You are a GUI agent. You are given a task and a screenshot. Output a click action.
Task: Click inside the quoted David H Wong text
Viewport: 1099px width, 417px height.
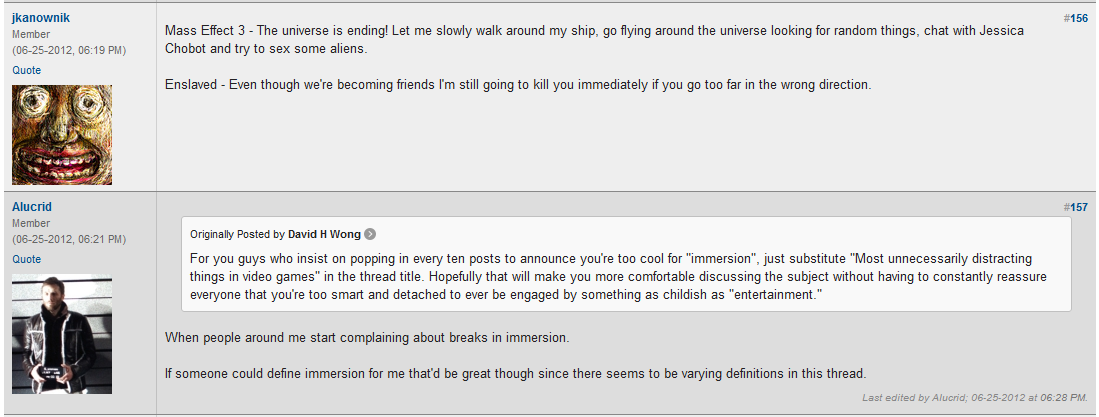pos(620,276)
